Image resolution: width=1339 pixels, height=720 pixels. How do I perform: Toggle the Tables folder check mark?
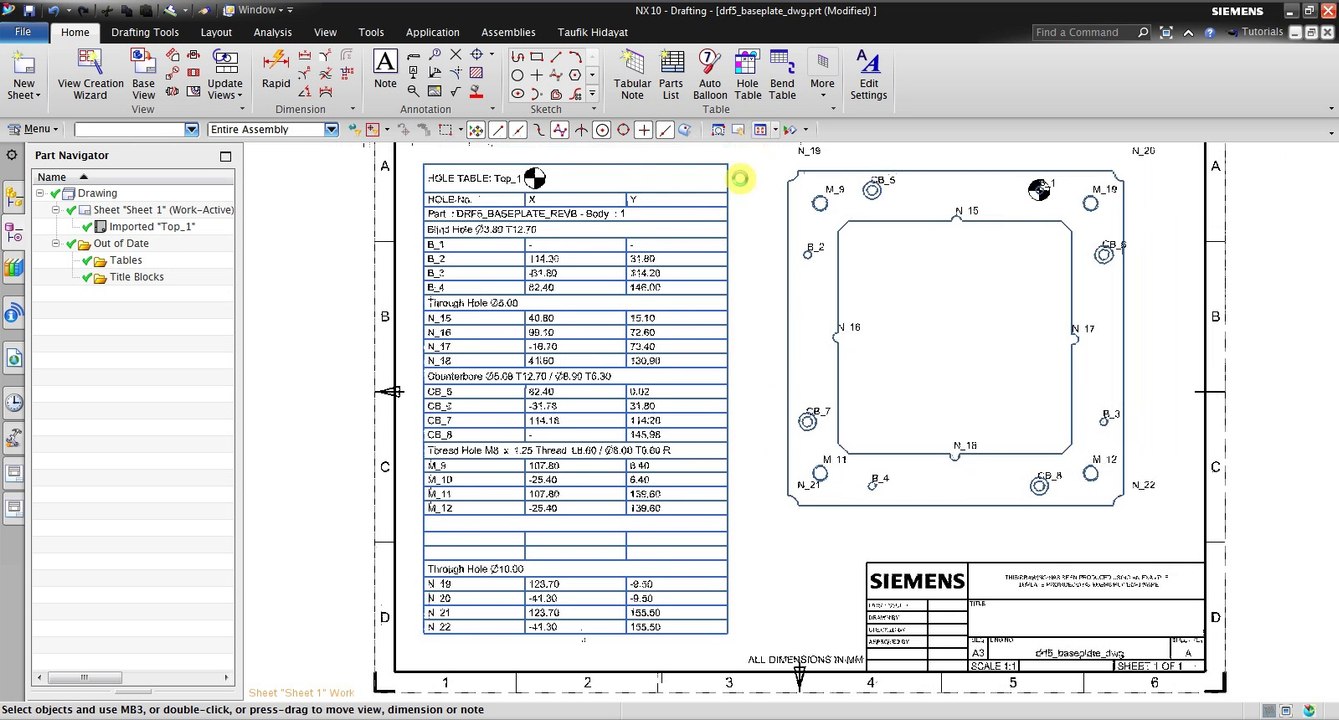tap(87, 260)
